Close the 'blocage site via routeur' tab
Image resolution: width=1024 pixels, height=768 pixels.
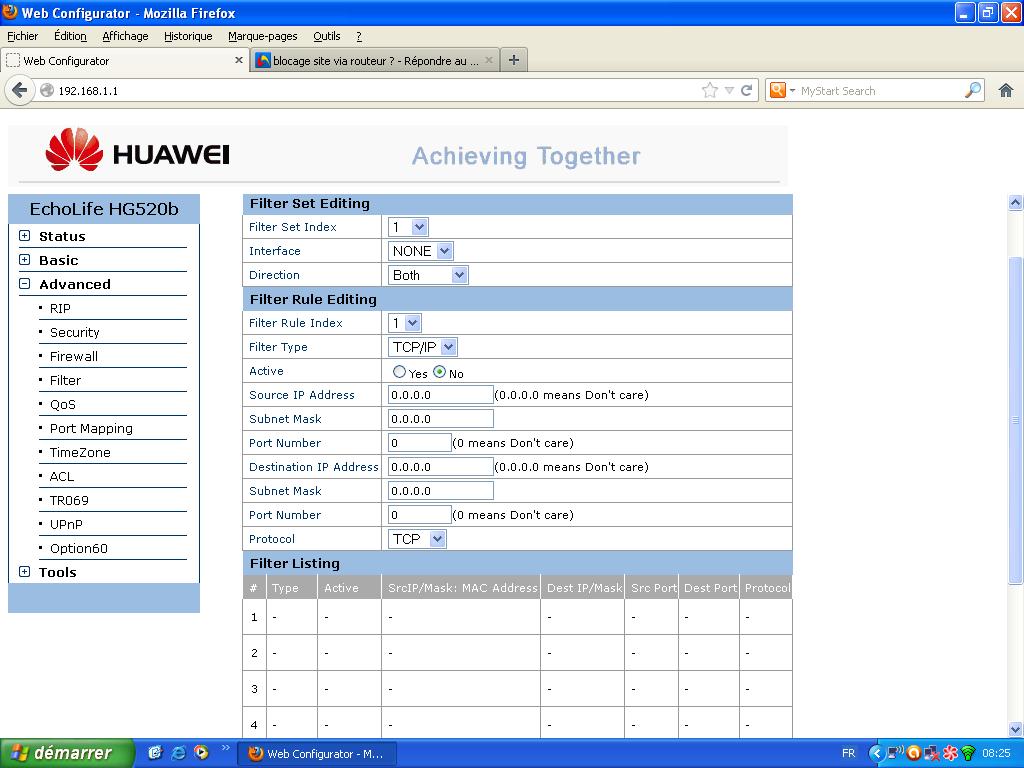pyautogui.click(x=488, y=60)
